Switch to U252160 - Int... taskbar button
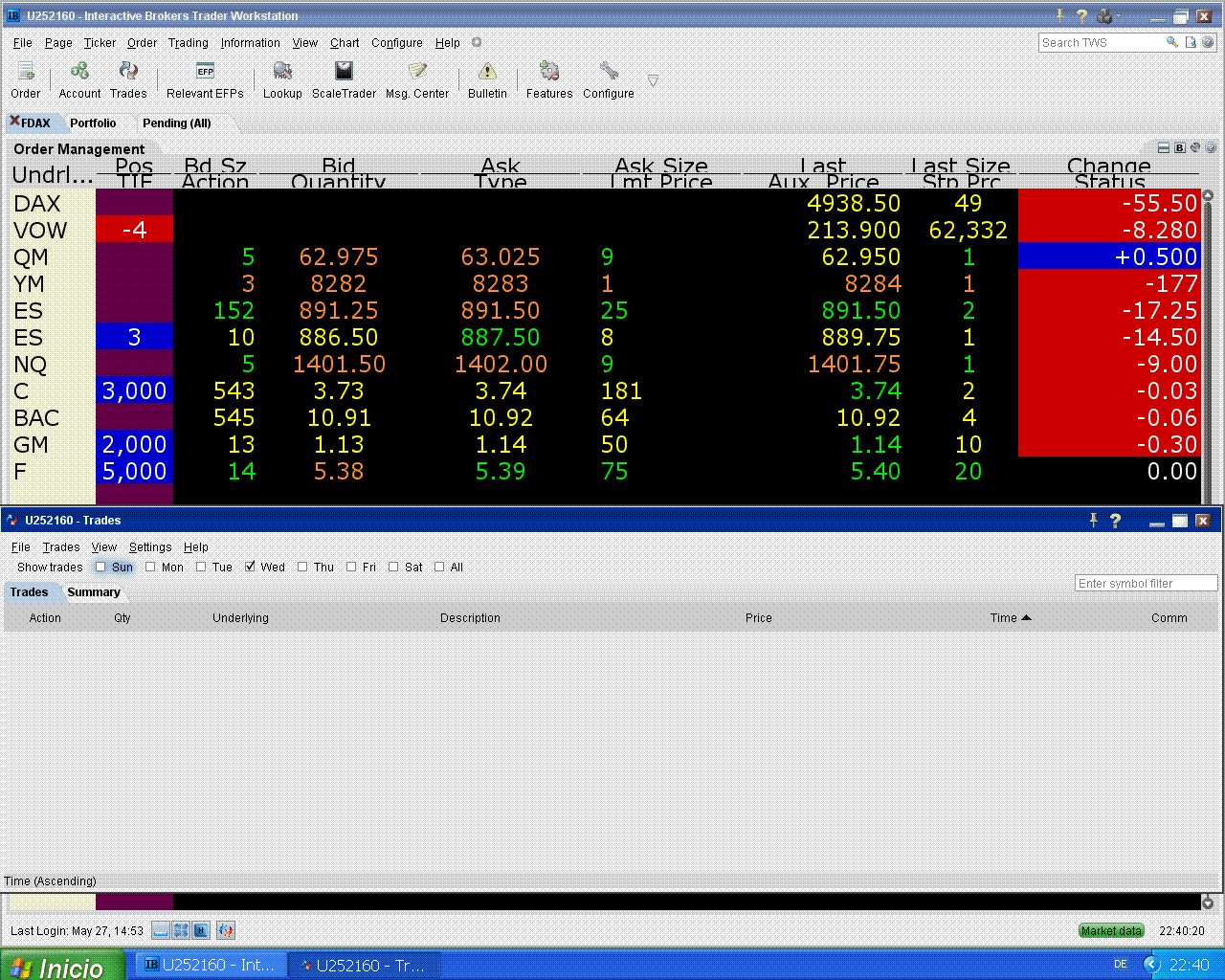Viewport: 1225px width, 980px height. 210,965
